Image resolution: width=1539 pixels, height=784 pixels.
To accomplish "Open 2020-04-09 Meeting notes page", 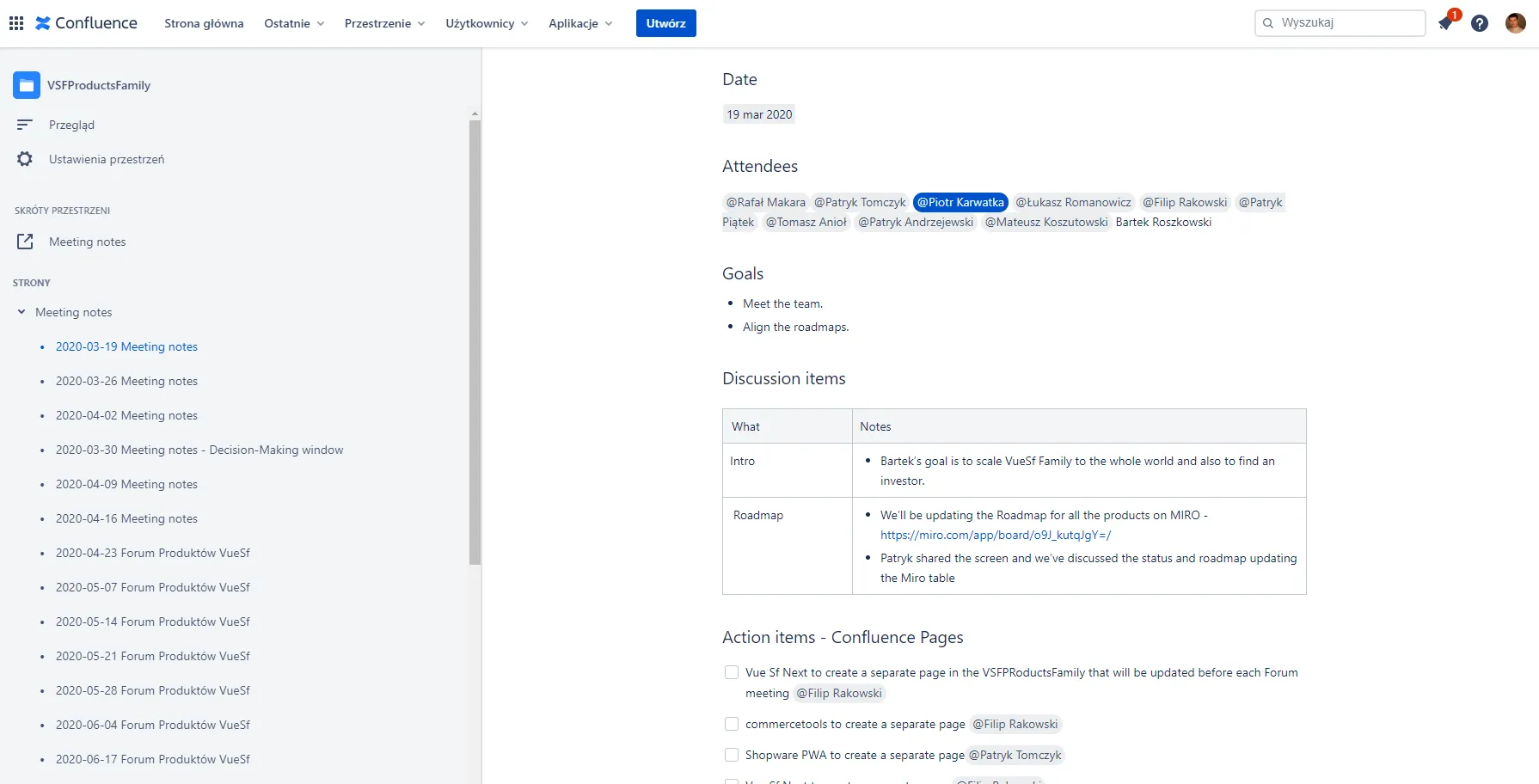I will coord(126,484).
